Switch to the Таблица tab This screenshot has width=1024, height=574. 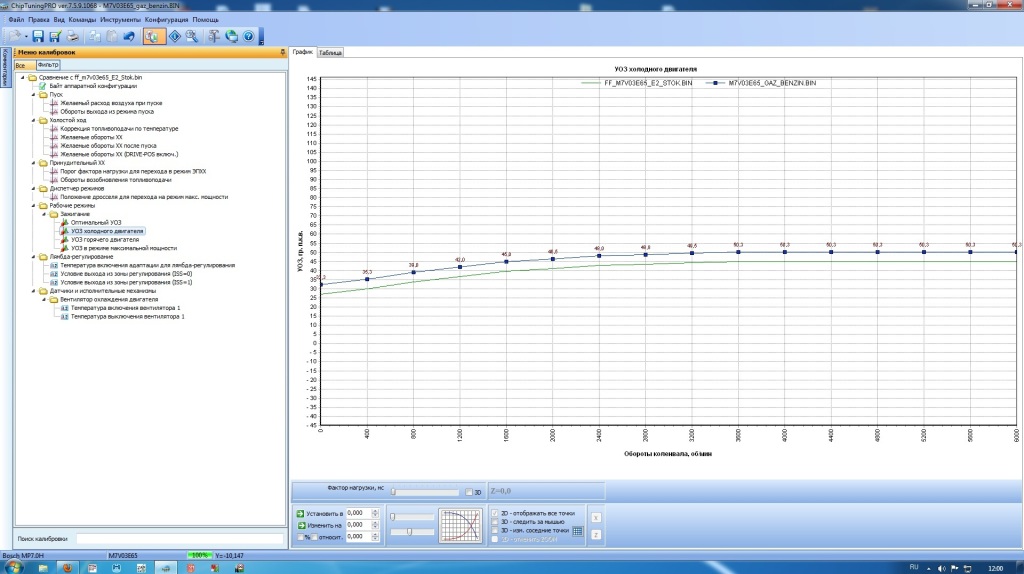tap(330, 52)
